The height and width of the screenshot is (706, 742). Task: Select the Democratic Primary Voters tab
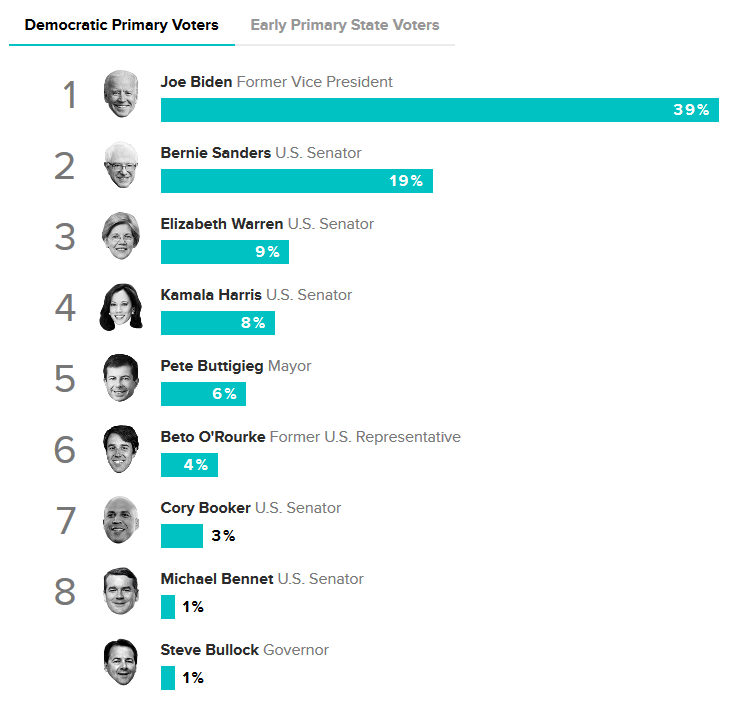(x=121, y=25)
